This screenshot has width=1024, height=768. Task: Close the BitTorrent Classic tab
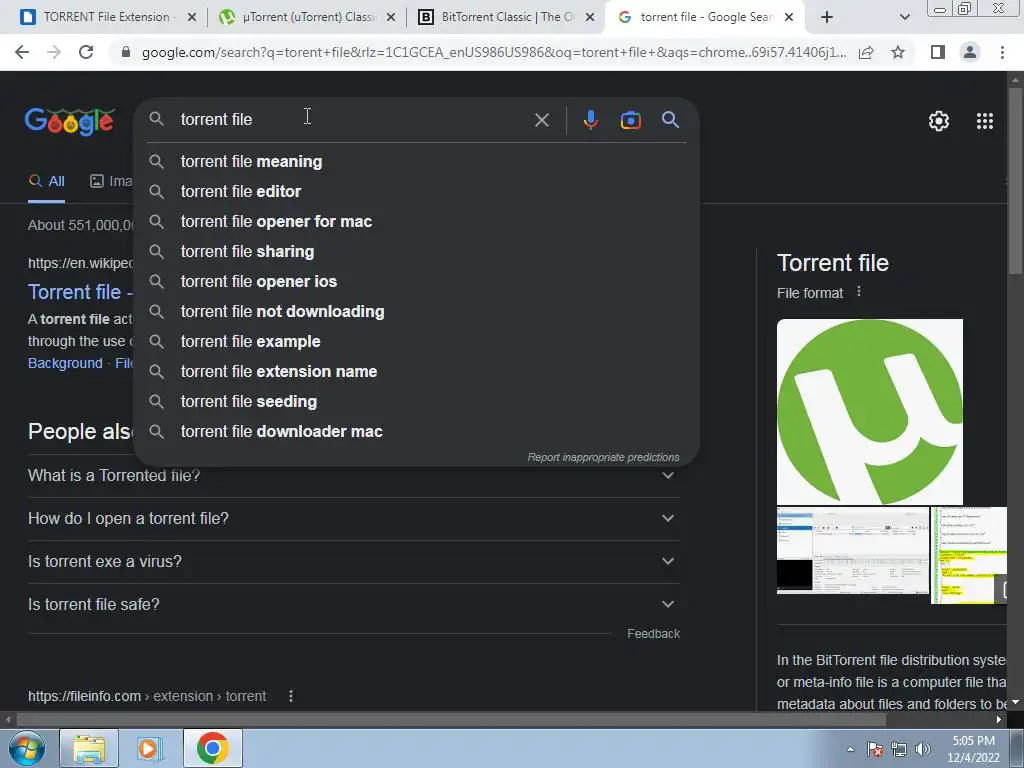click(x=590, y=18)
